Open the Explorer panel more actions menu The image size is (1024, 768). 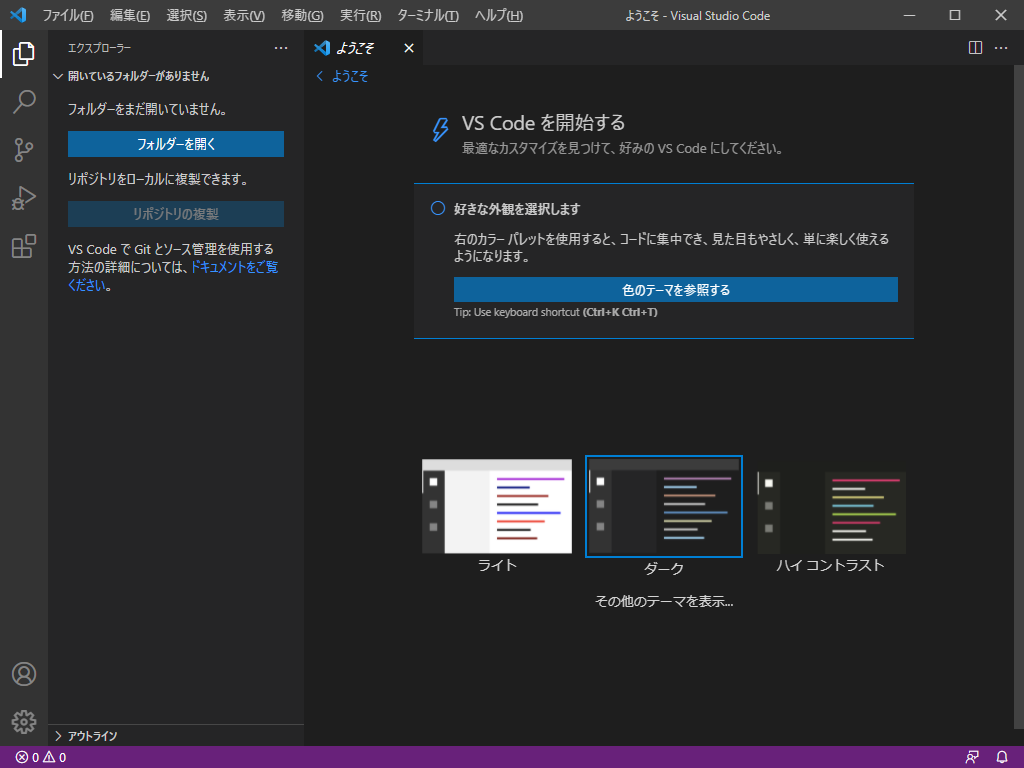[x=282, y=48]
